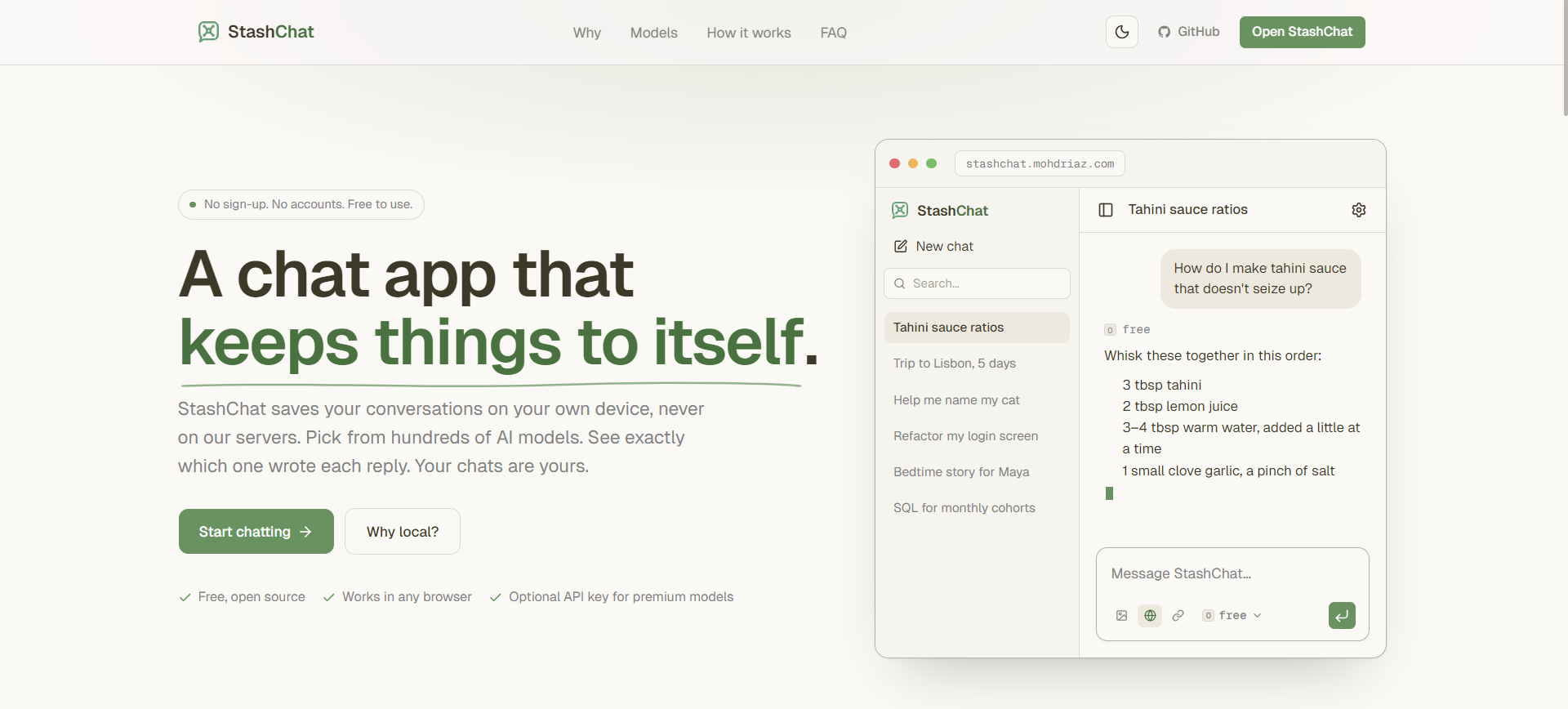This screenshot has height=709, width=1568.
Task: Click the attach link icon
Action: click(1178, 616)
